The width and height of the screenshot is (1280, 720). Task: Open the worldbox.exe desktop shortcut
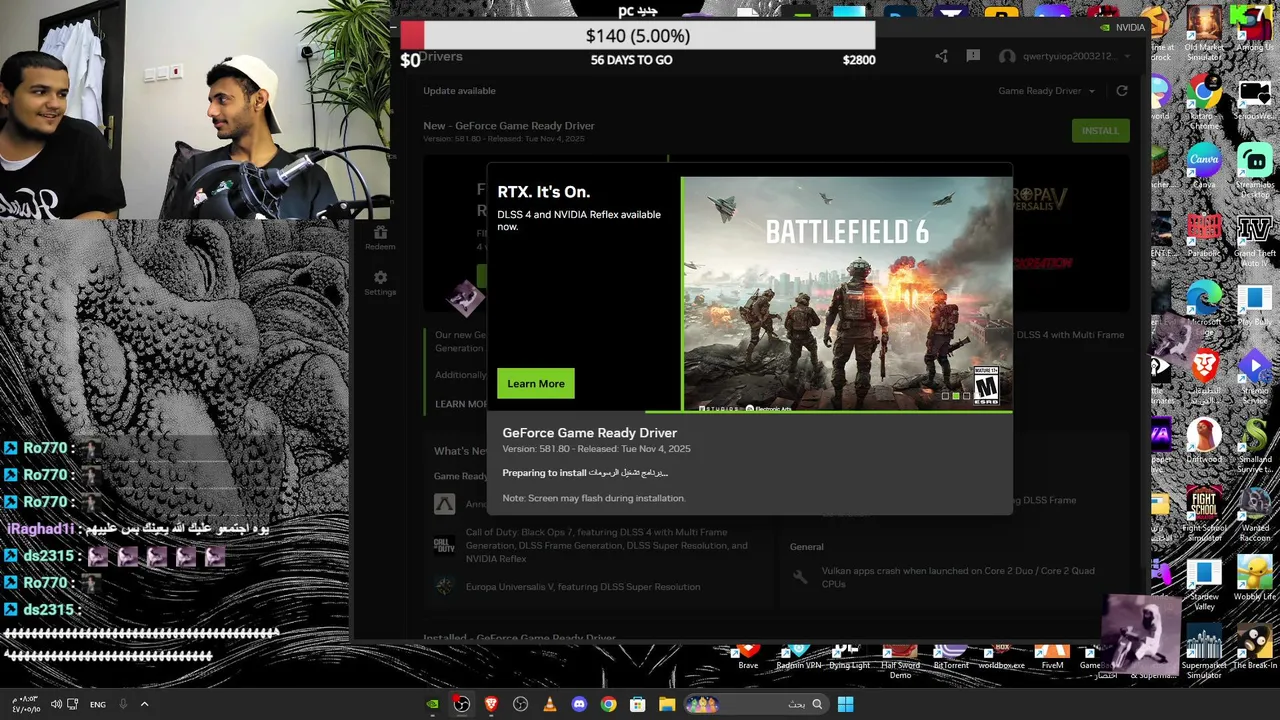[x=1001, y=658]
